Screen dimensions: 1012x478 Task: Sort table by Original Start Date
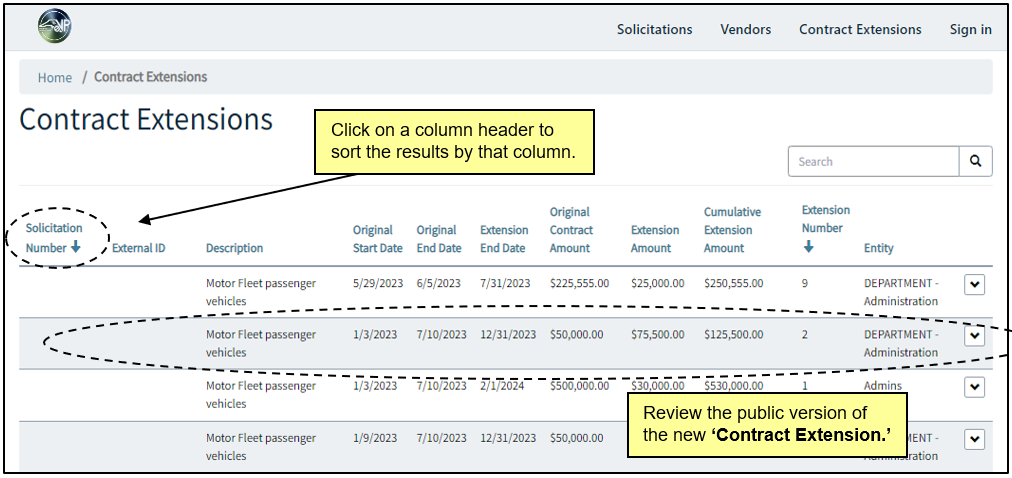(x=377, y=239)
